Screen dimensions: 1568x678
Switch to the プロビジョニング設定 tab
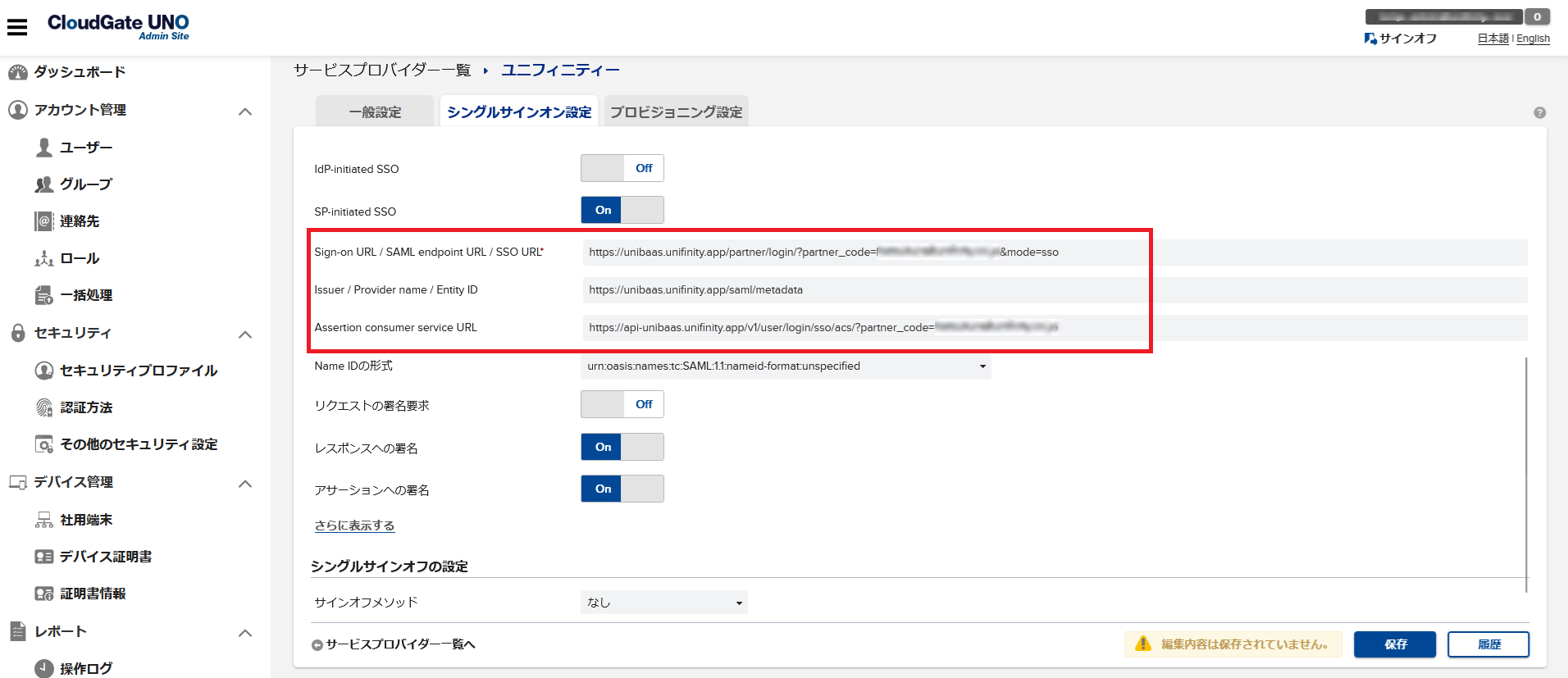click(x=676, y=112)
